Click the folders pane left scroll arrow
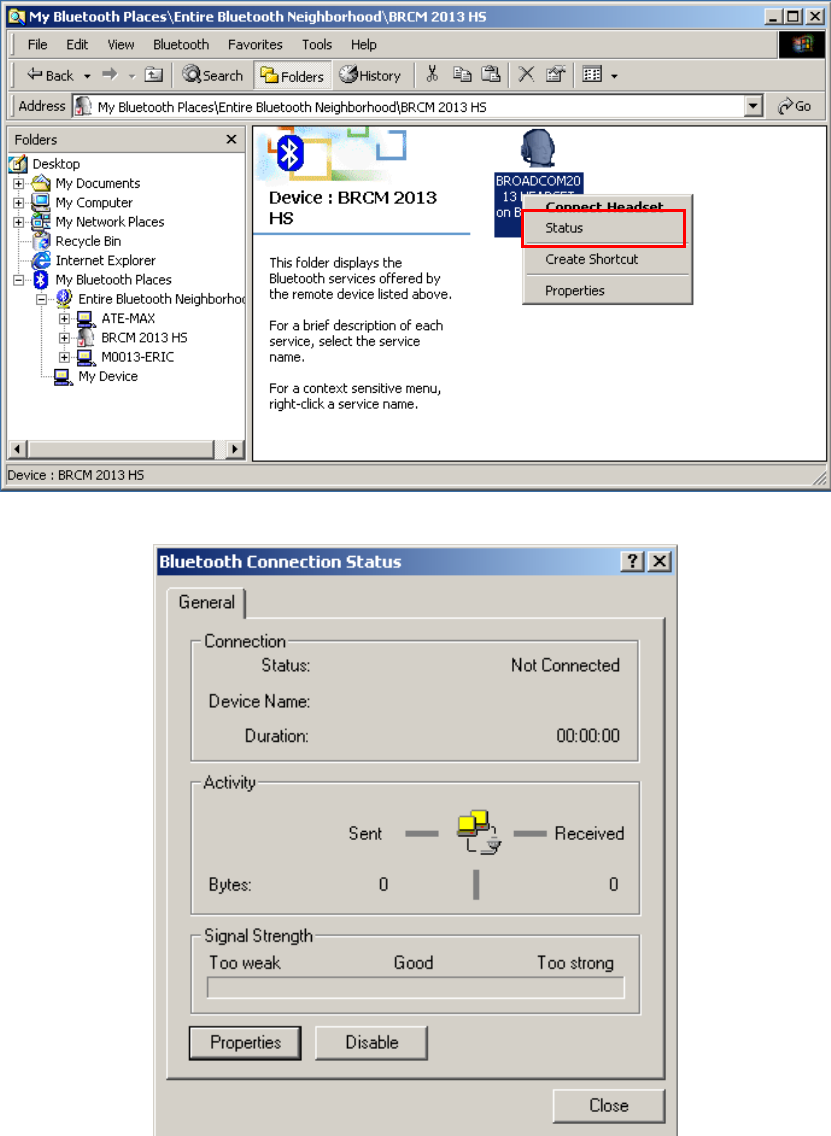The height and width of the screenshot is (1136, 831). [18, 449]
